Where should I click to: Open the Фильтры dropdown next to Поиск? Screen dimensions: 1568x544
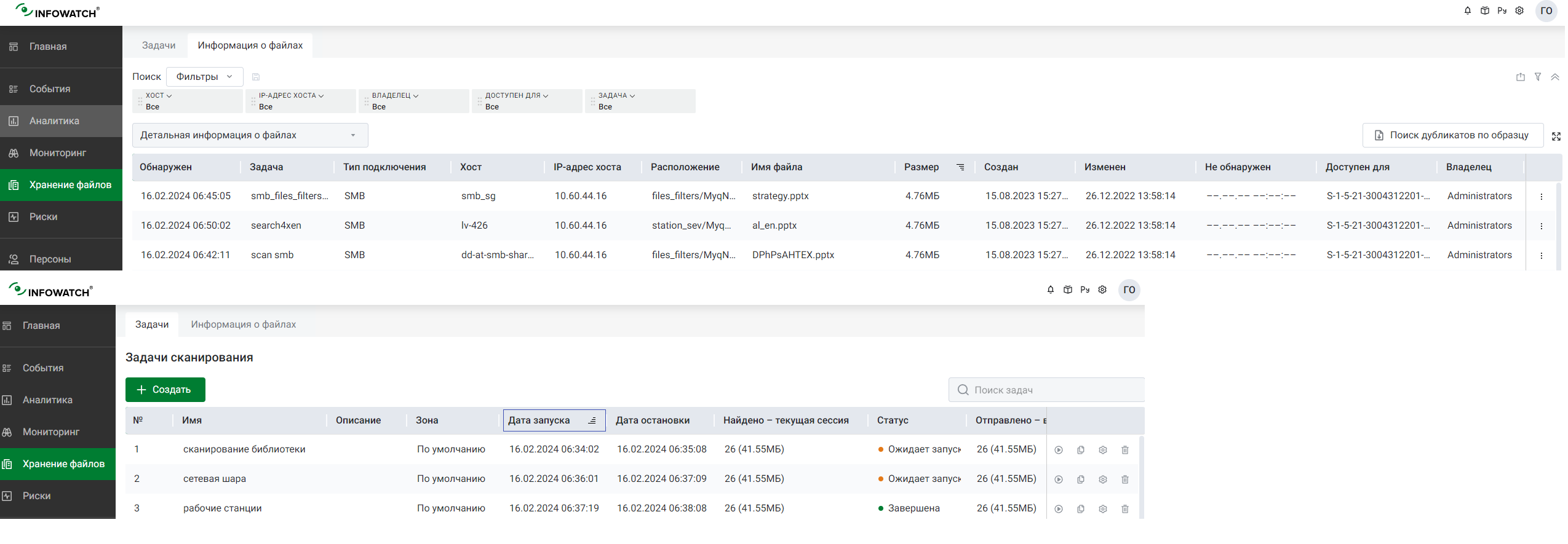pos(204,77)
